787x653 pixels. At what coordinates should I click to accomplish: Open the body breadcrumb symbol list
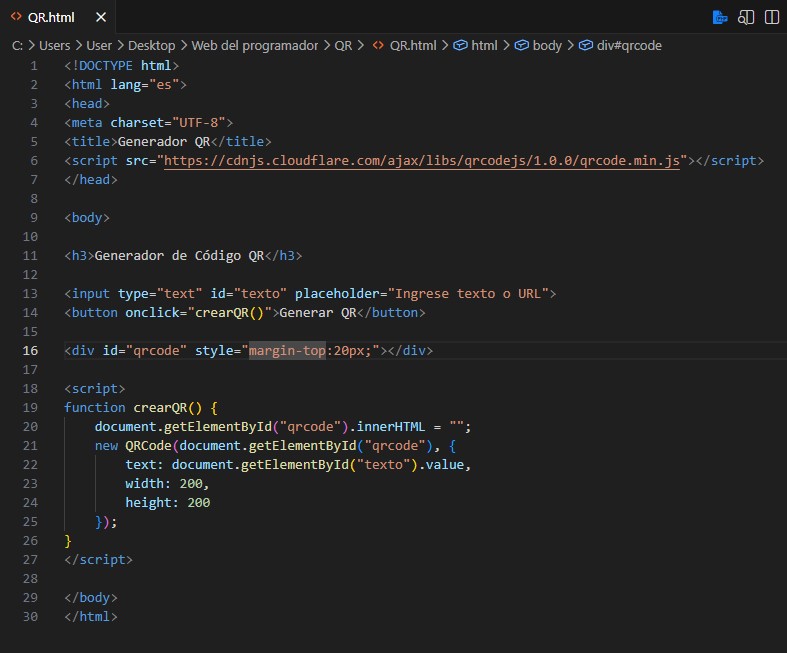click(x=547, y=46)
